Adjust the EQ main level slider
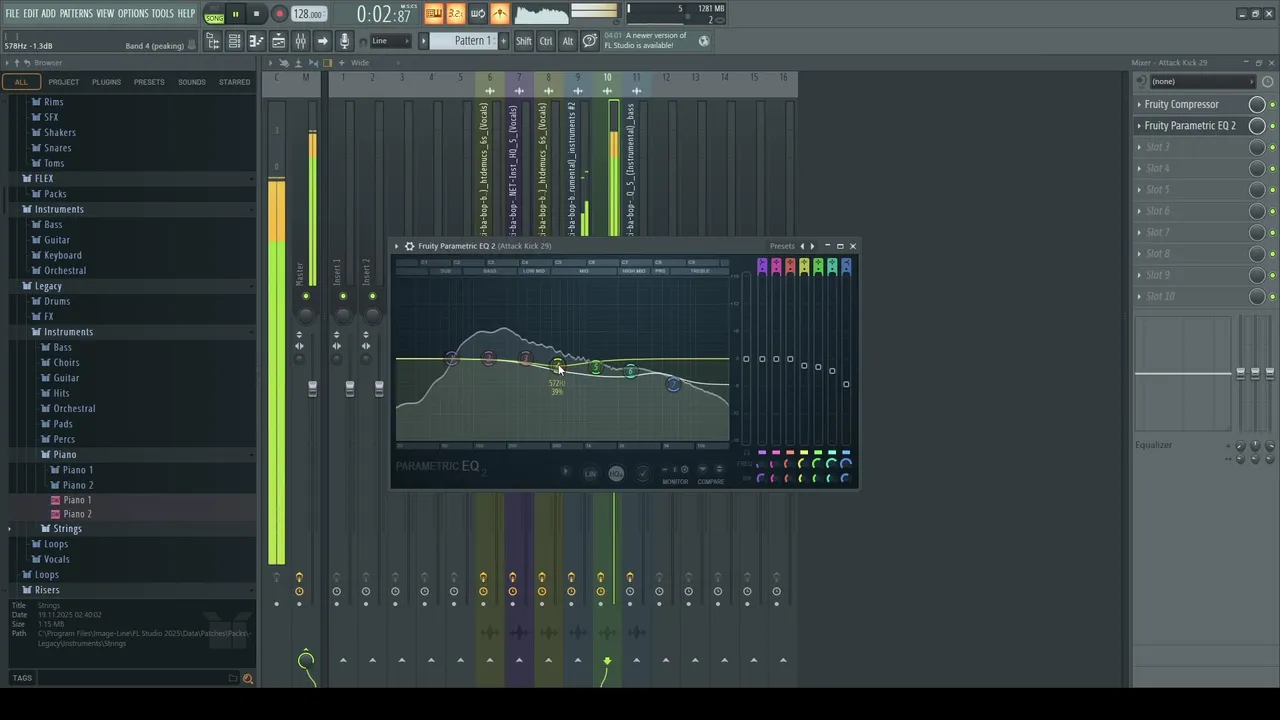Viewport: 1280px width, 720px height. coord(746,359)
